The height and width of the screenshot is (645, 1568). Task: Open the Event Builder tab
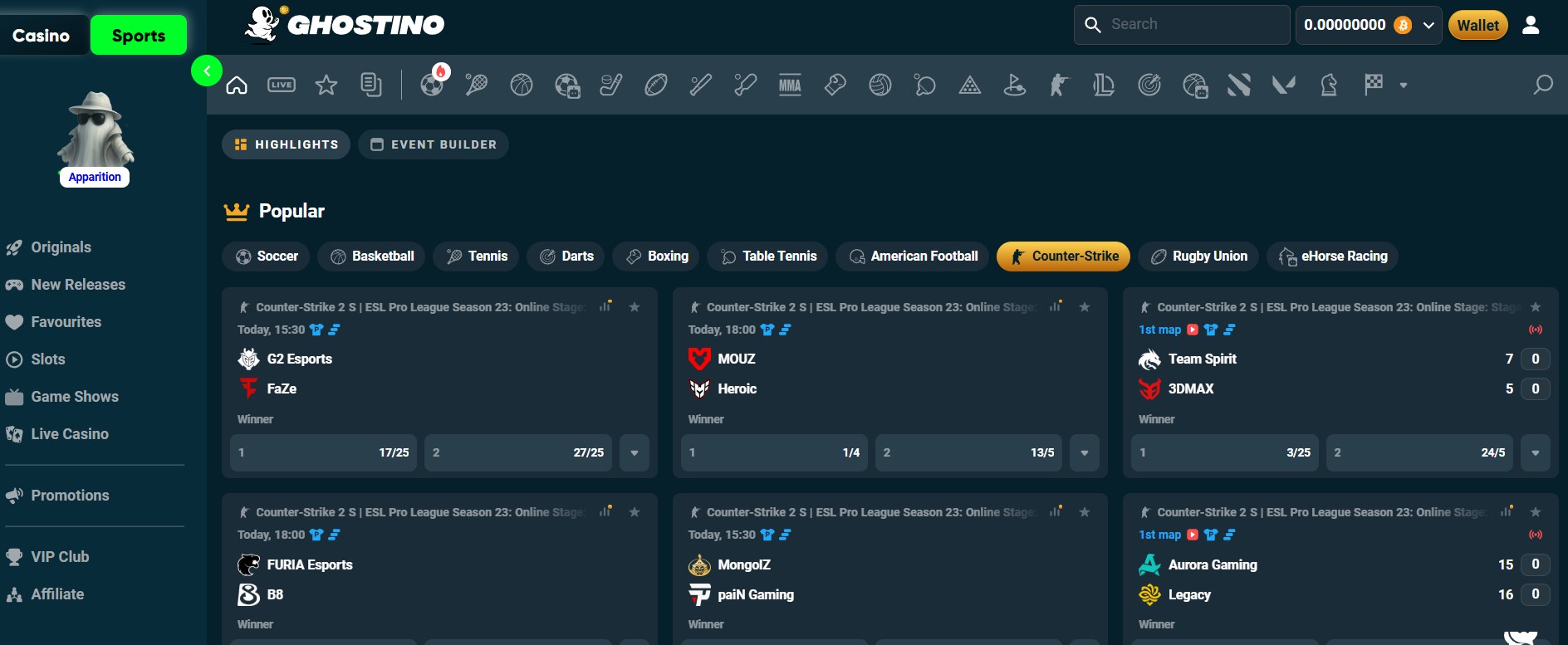coord(433,144)
